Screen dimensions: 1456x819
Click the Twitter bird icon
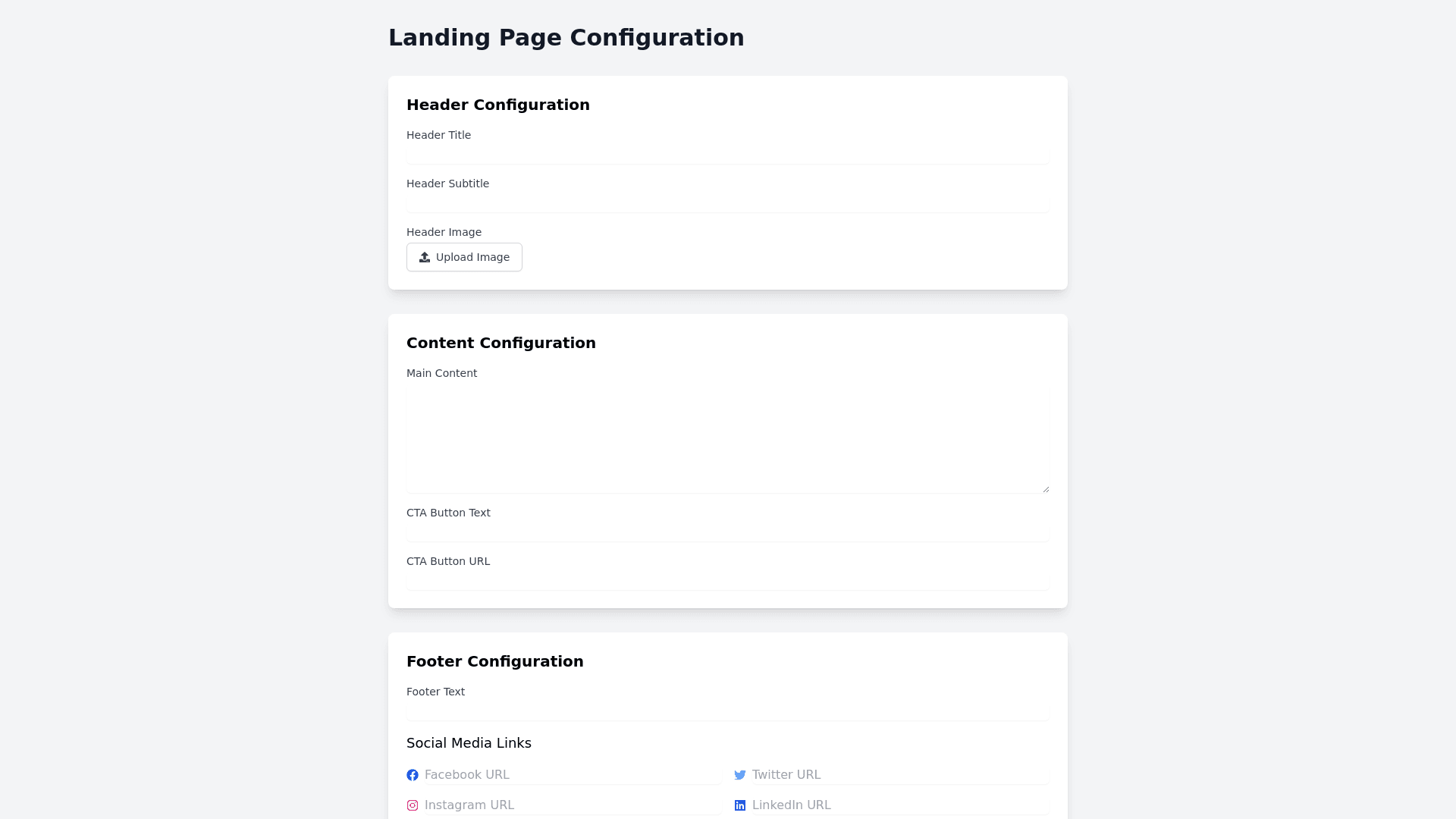click(740, 775)
